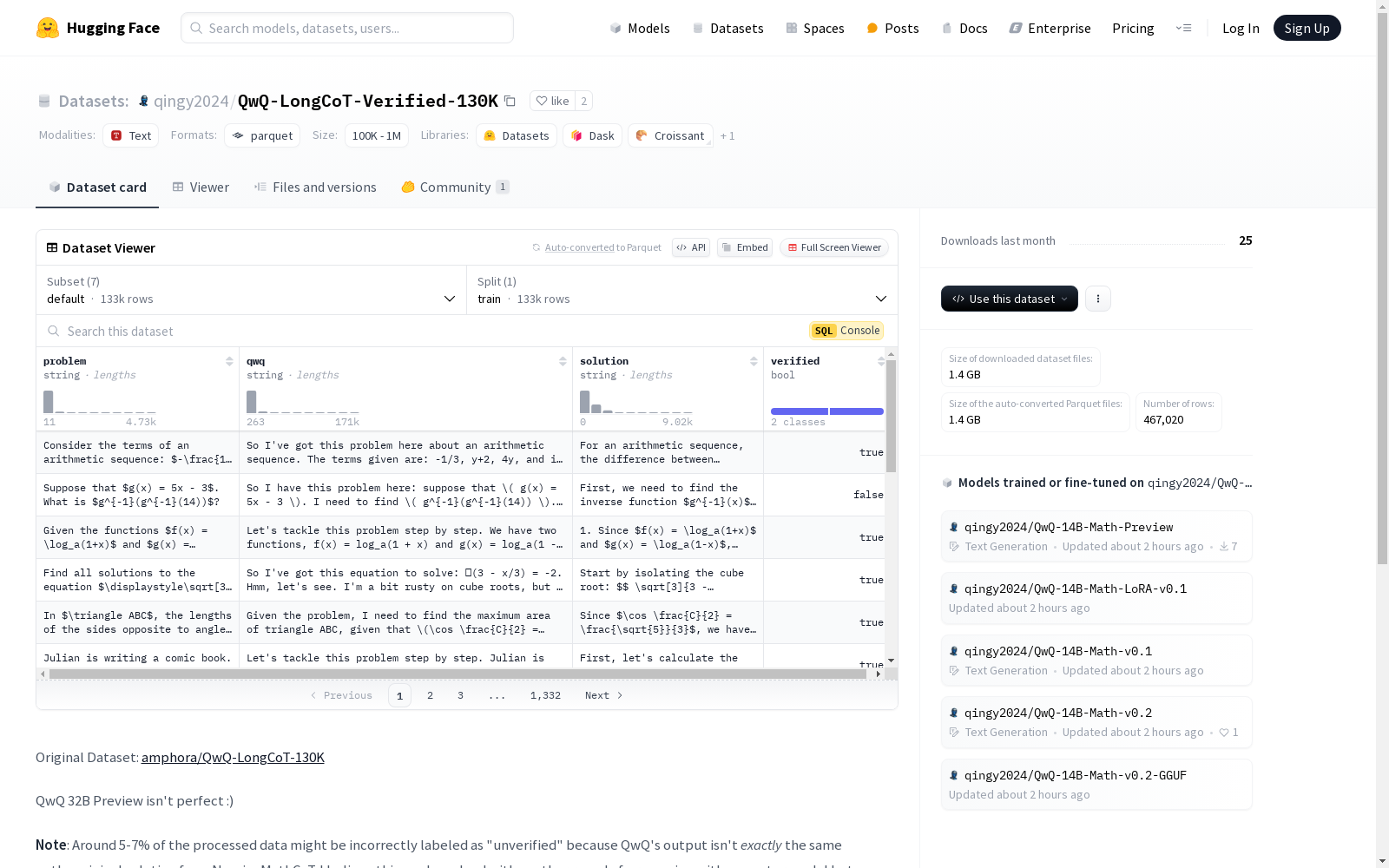Open the Community tab
Image resolution: width=1389 pixels, height=868 pixels.
click(455, 187)
